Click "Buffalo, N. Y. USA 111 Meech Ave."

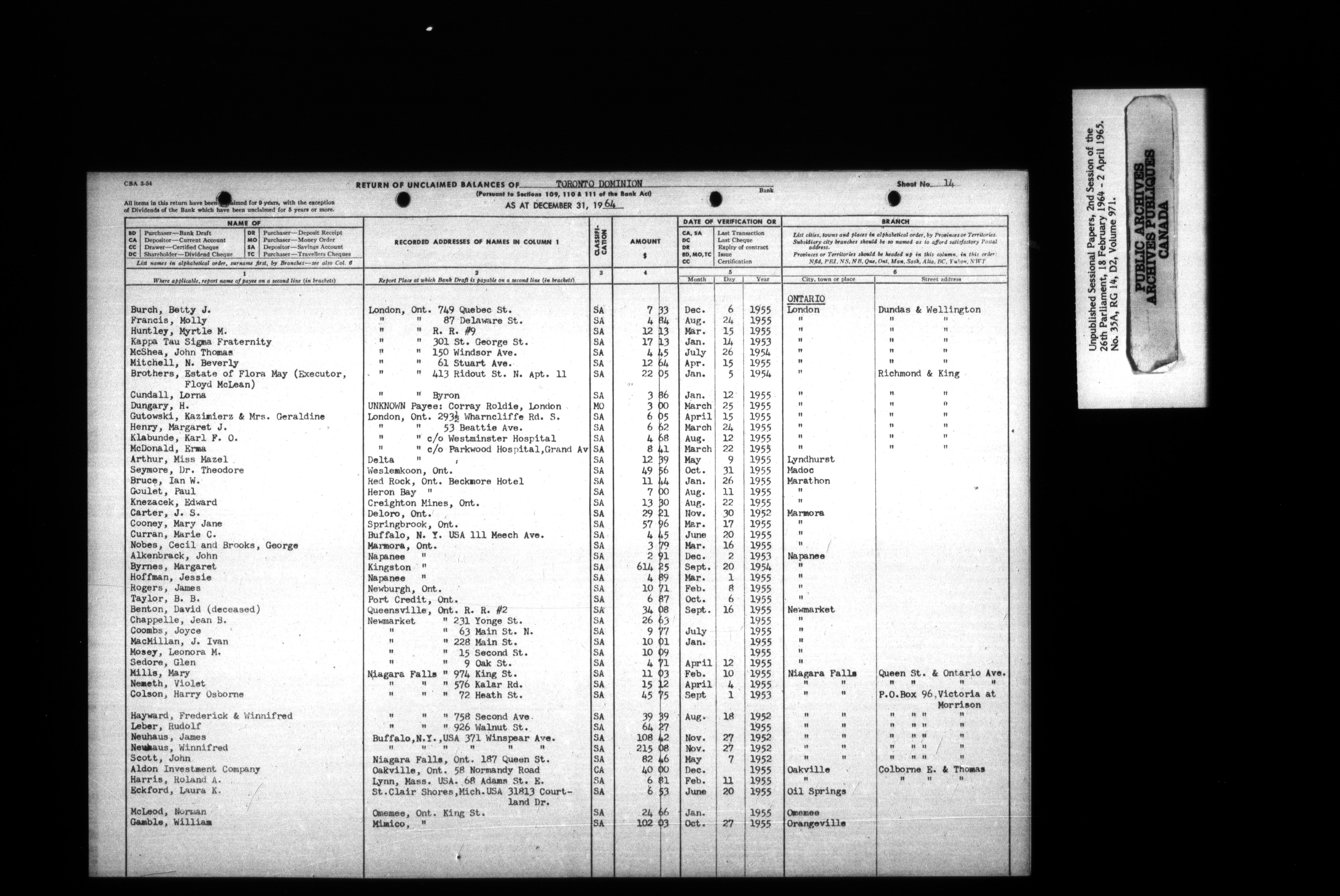(x=456, y=535)
